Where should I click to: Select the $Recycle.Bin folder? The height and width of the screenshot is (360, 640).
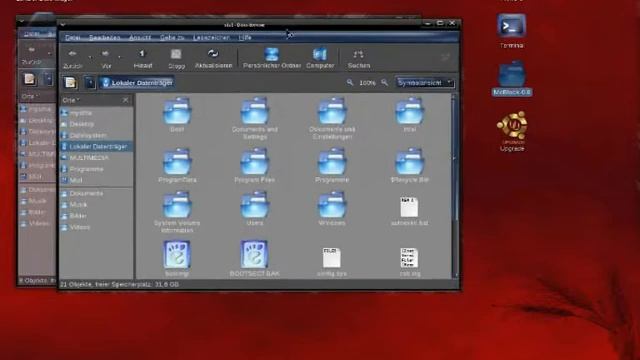pyautogui.click(x=409, y=165)
